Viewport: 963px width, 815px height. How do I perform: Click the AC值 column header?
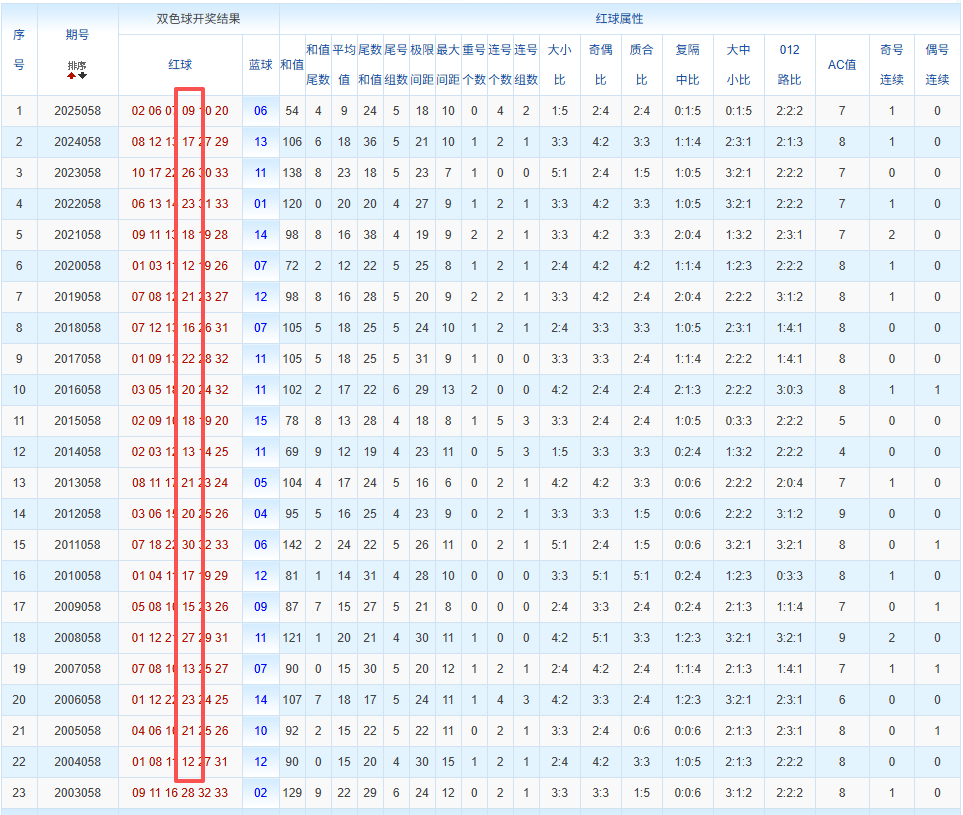point(842,65)
